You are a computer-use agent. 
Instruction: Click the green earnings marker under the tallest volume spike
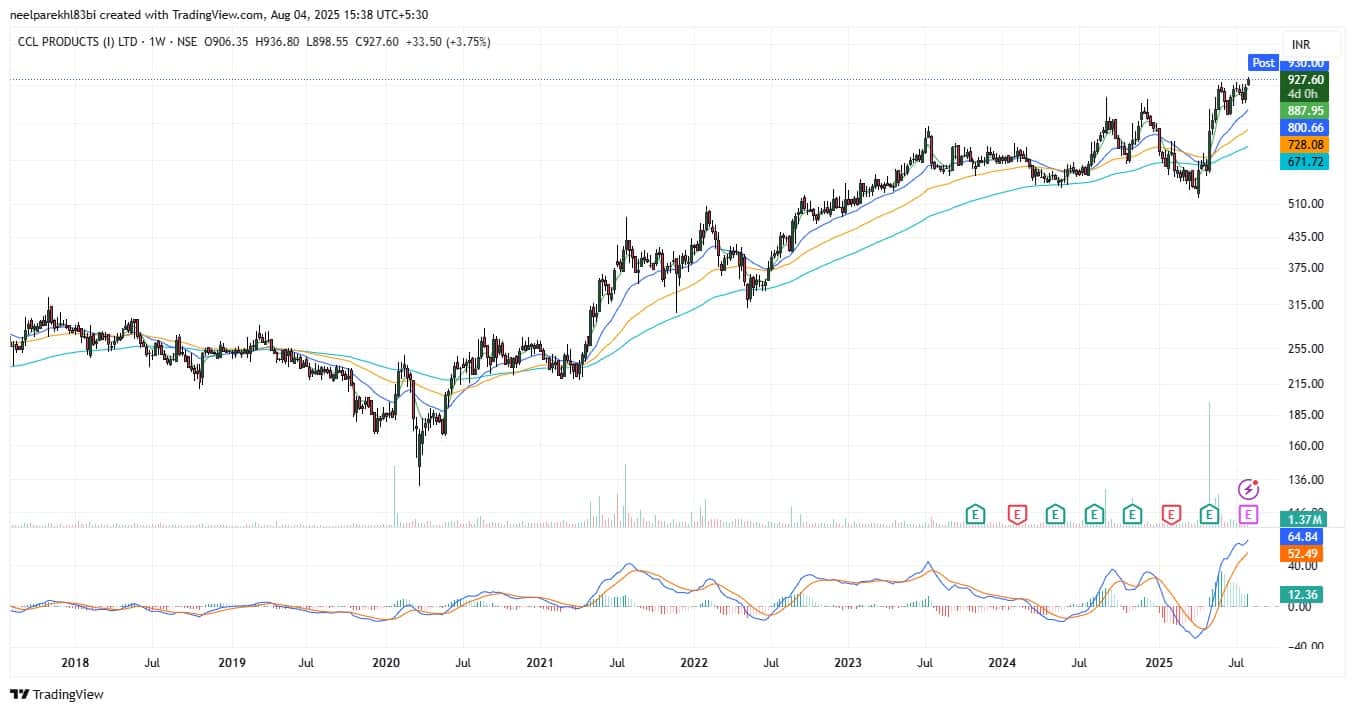[1209, 514]
